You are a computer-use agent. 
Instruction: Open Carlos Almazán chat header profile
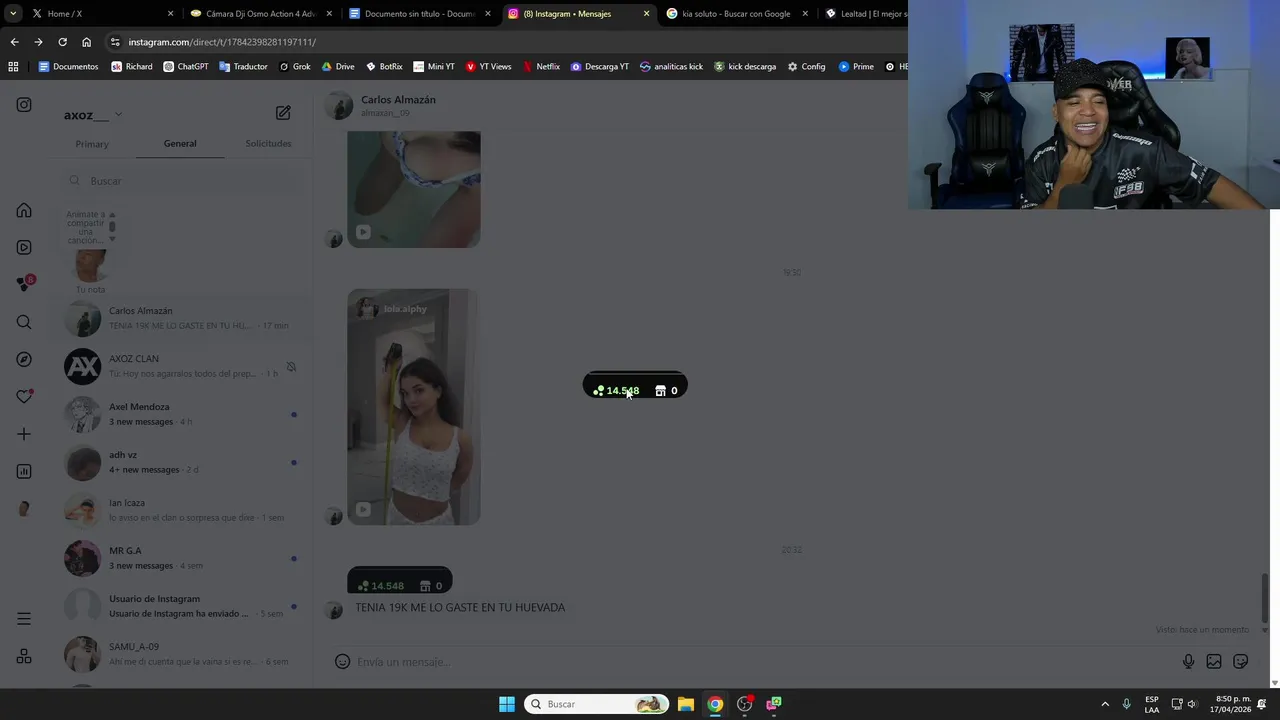coord(381,105)
